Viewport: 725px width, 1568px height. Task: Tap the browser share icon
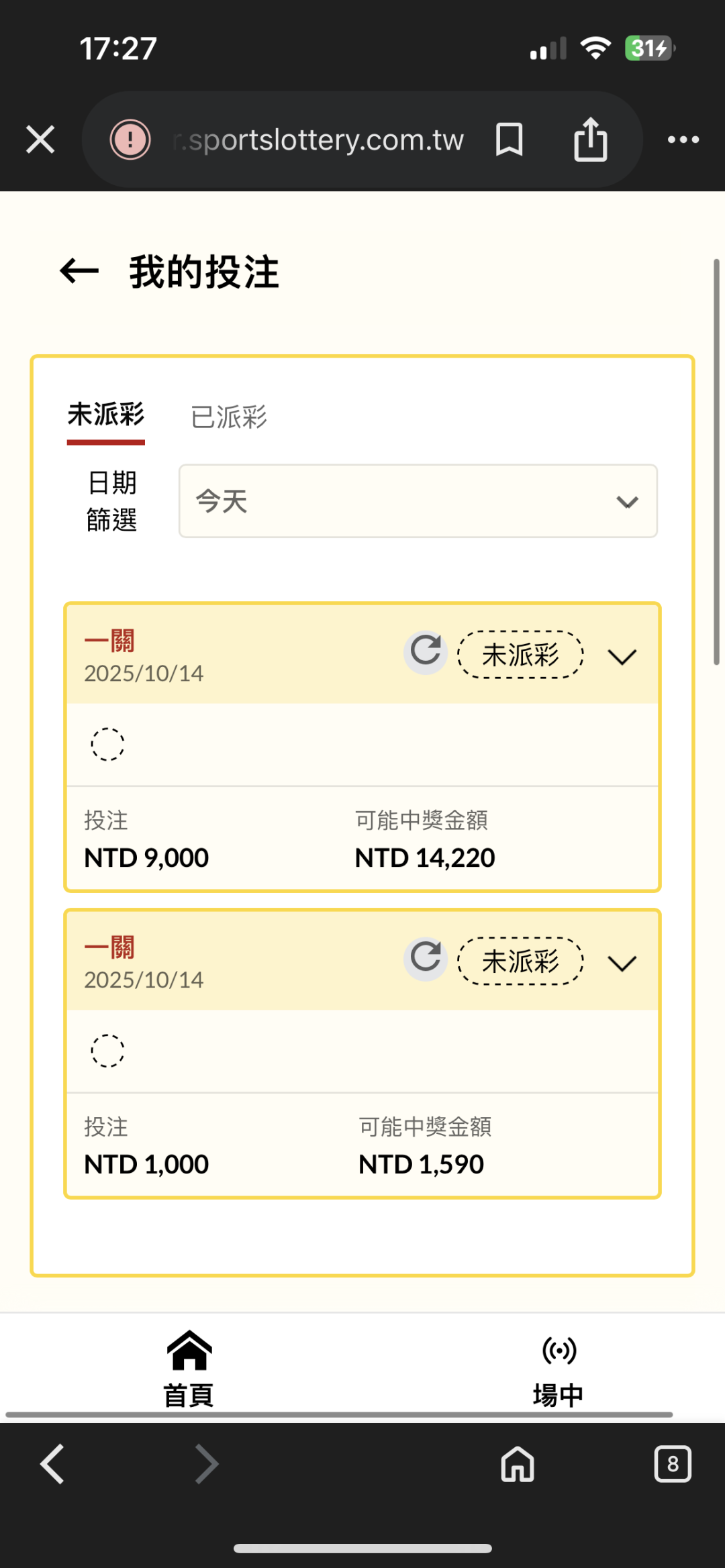(x=591, y=140)
